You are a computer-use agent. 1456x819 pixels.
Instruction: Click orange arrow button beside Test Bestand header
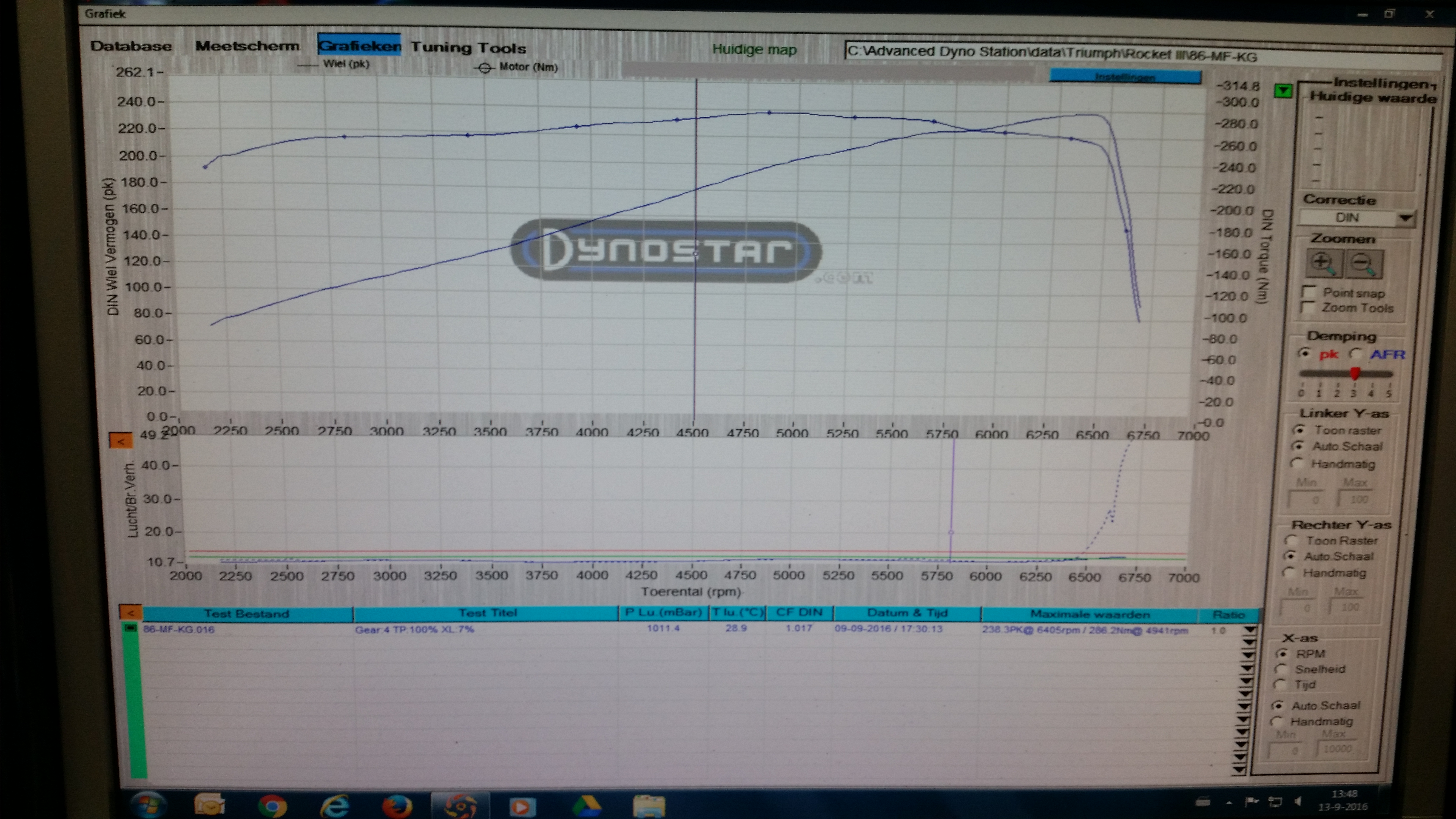coord(130,612)
